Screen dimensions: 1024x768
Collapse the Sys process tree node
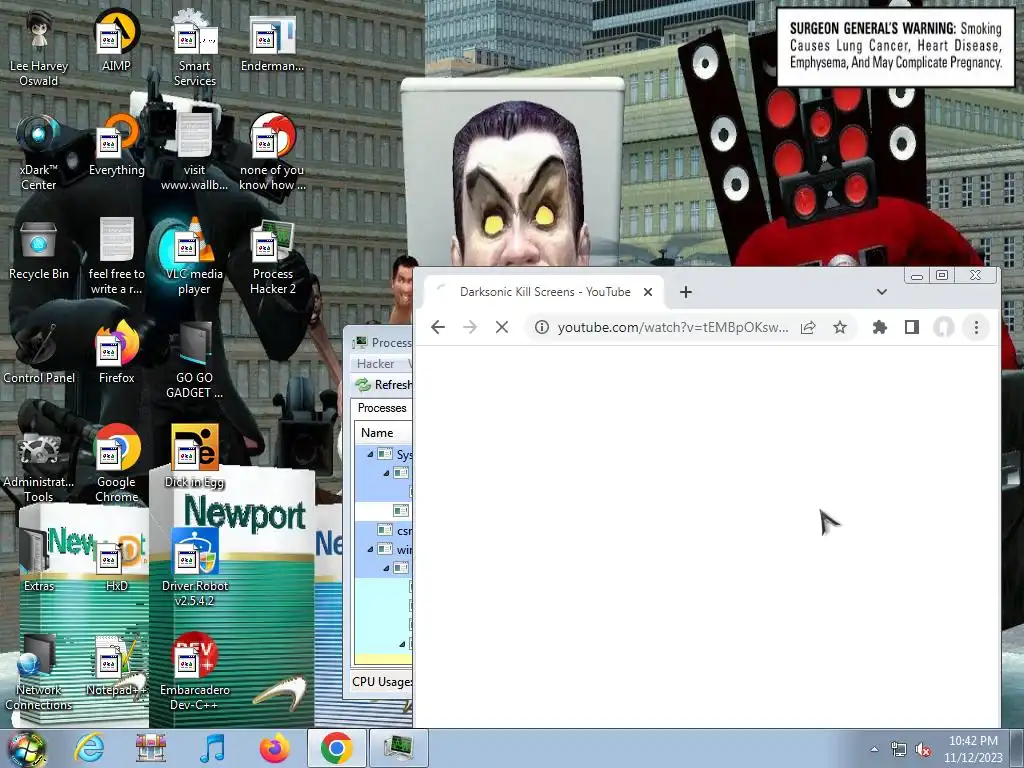point(370,455)
